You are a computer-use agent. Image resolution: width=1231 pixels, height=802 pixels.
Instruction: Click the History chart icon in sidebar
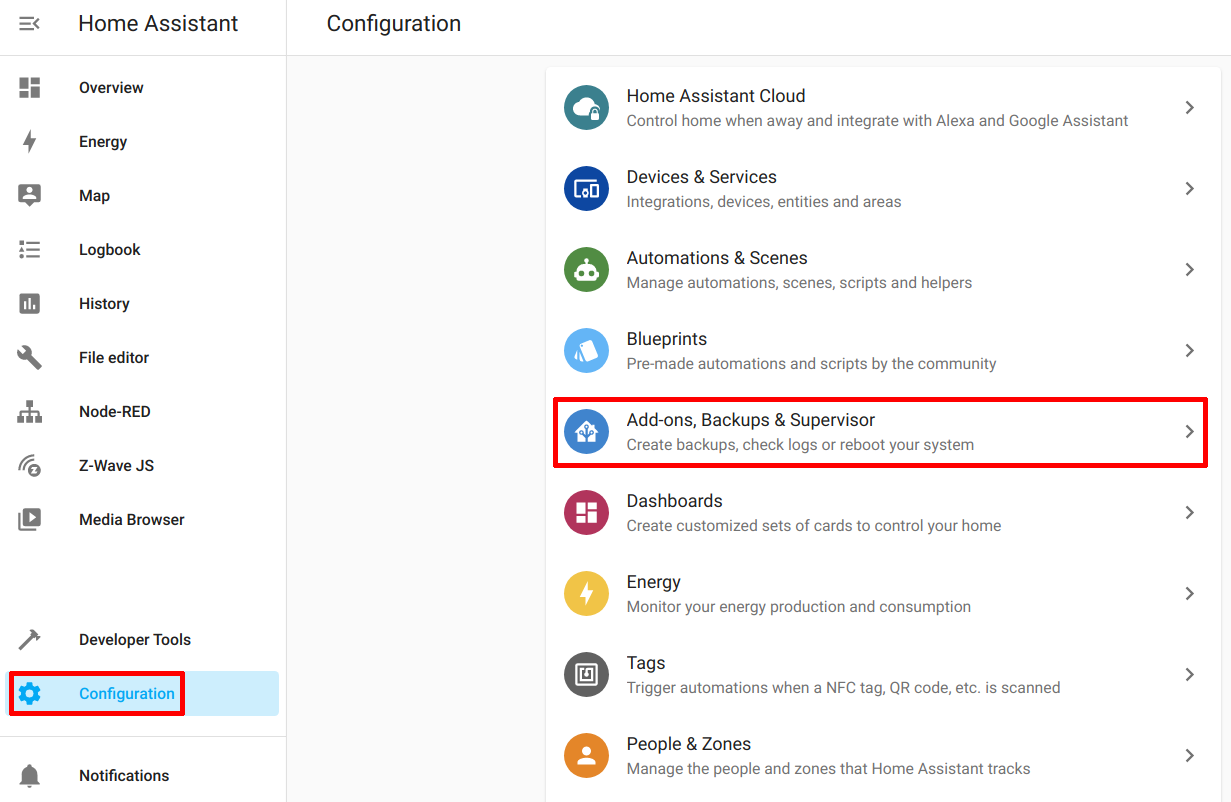[x=30, y=304]
